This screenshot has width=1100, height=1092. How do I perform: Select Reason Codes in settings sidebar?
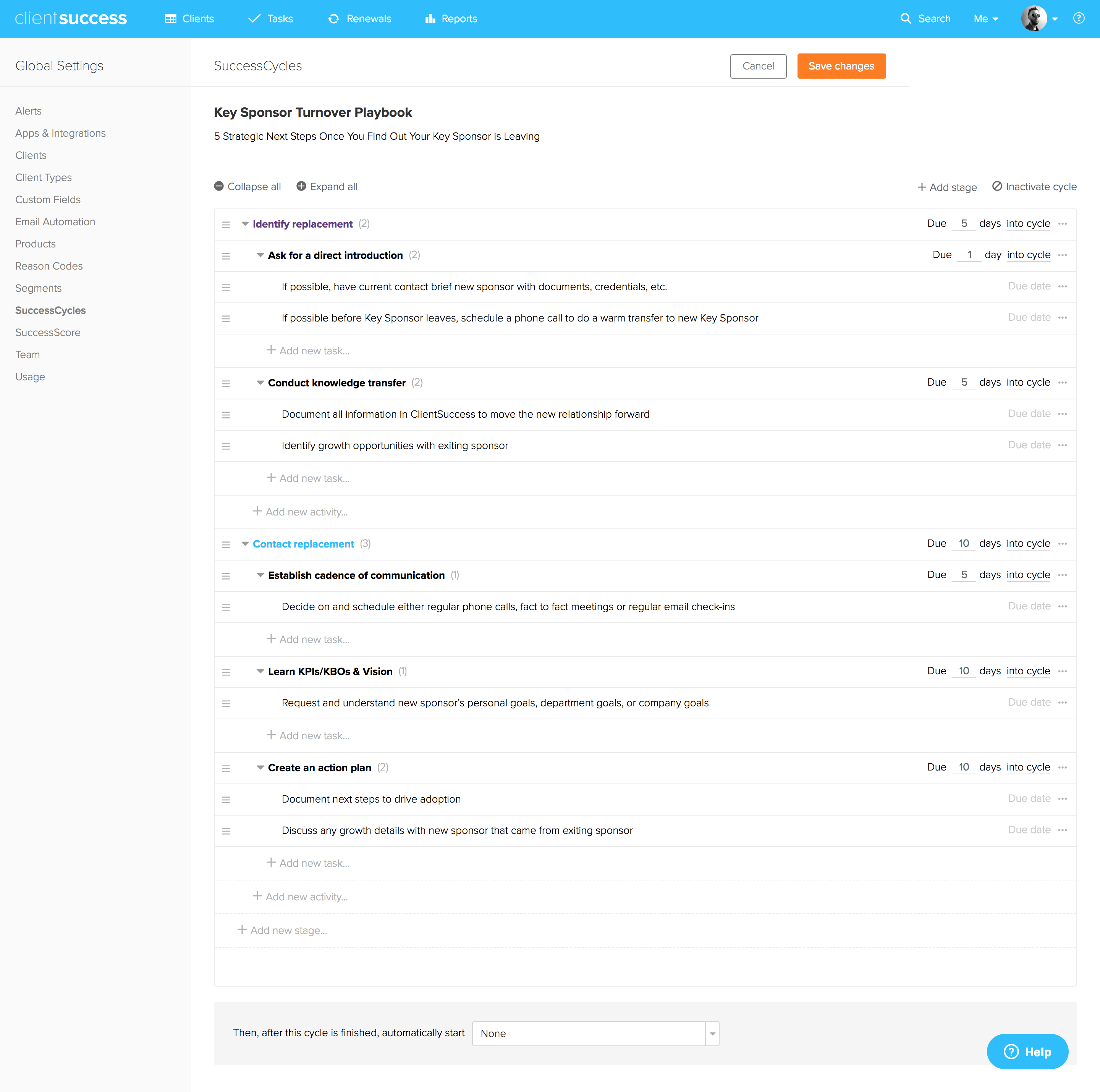[x=49, y=266]
